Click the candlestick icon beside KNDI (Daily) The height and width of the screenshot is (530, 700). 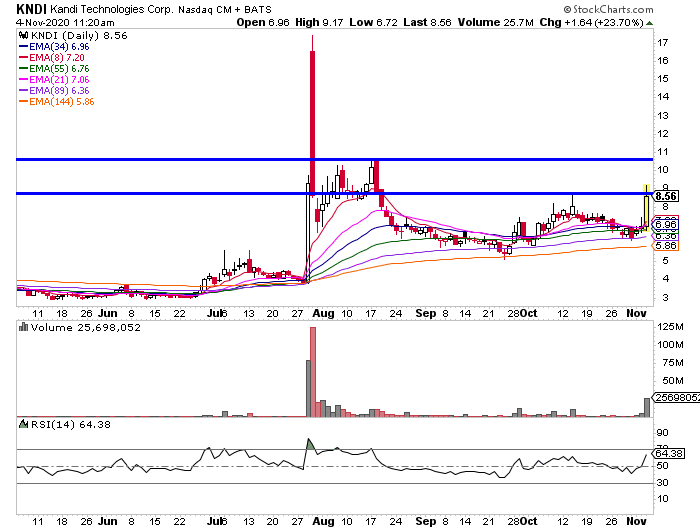pos(24,35)
